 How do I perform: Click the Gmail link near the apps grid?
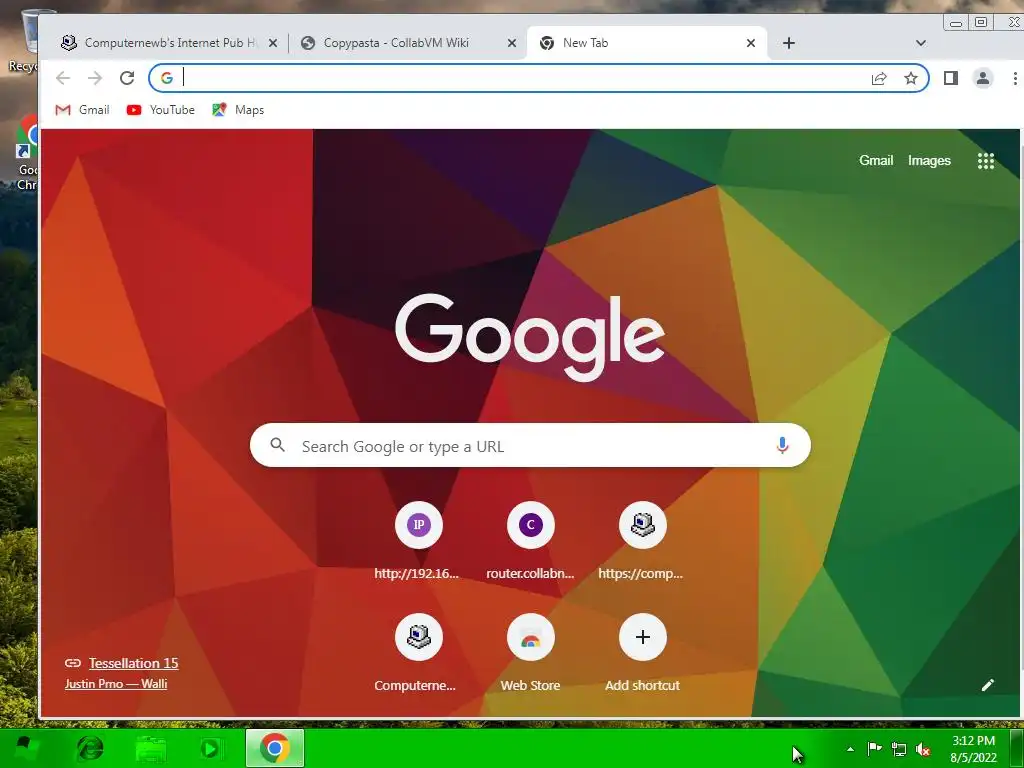pyautogui.click(x=876, y=161)
